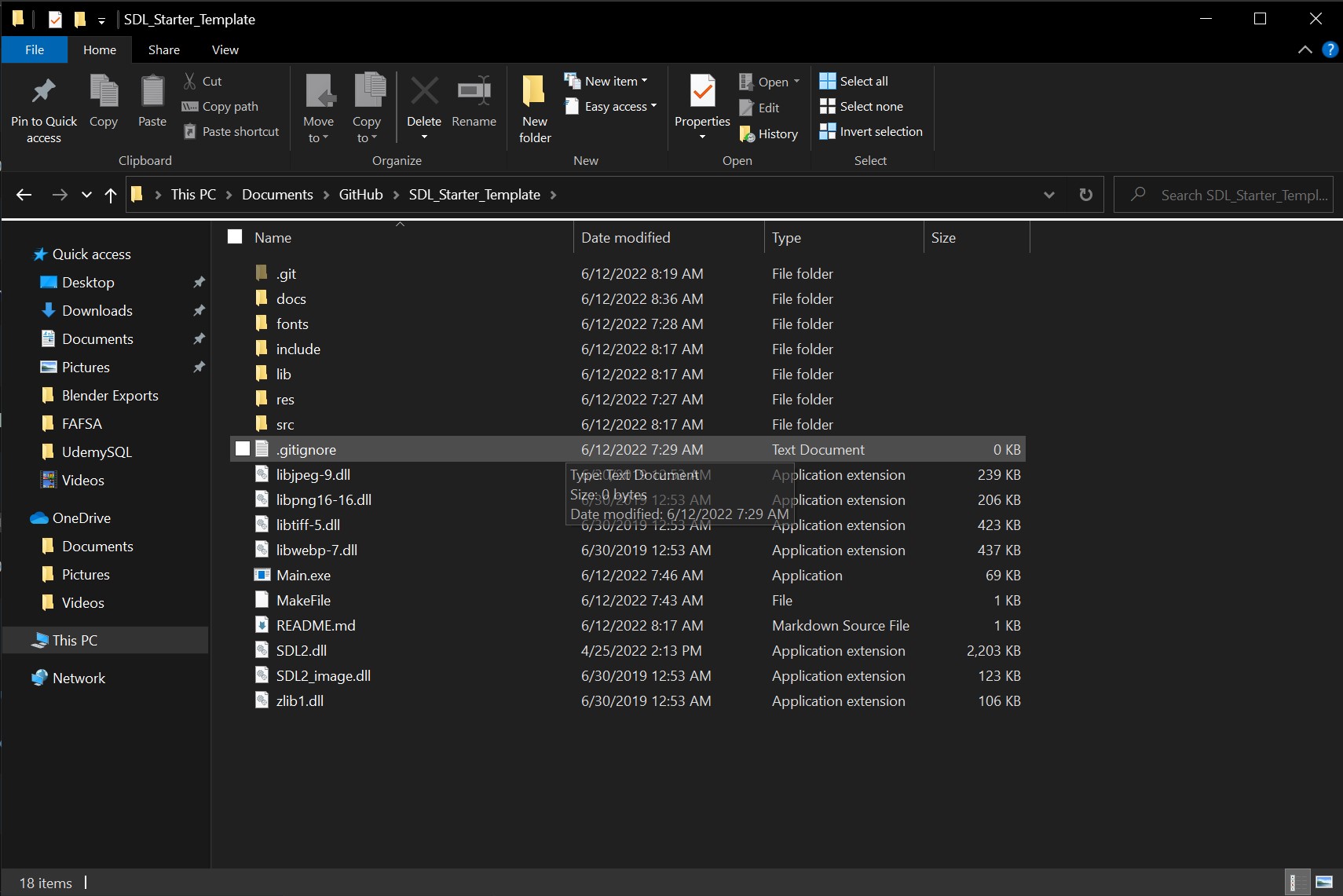This screenshot has width=1343, height=896.
Task: Go forward with the forward arrow
Action: [x=60, y=195]
